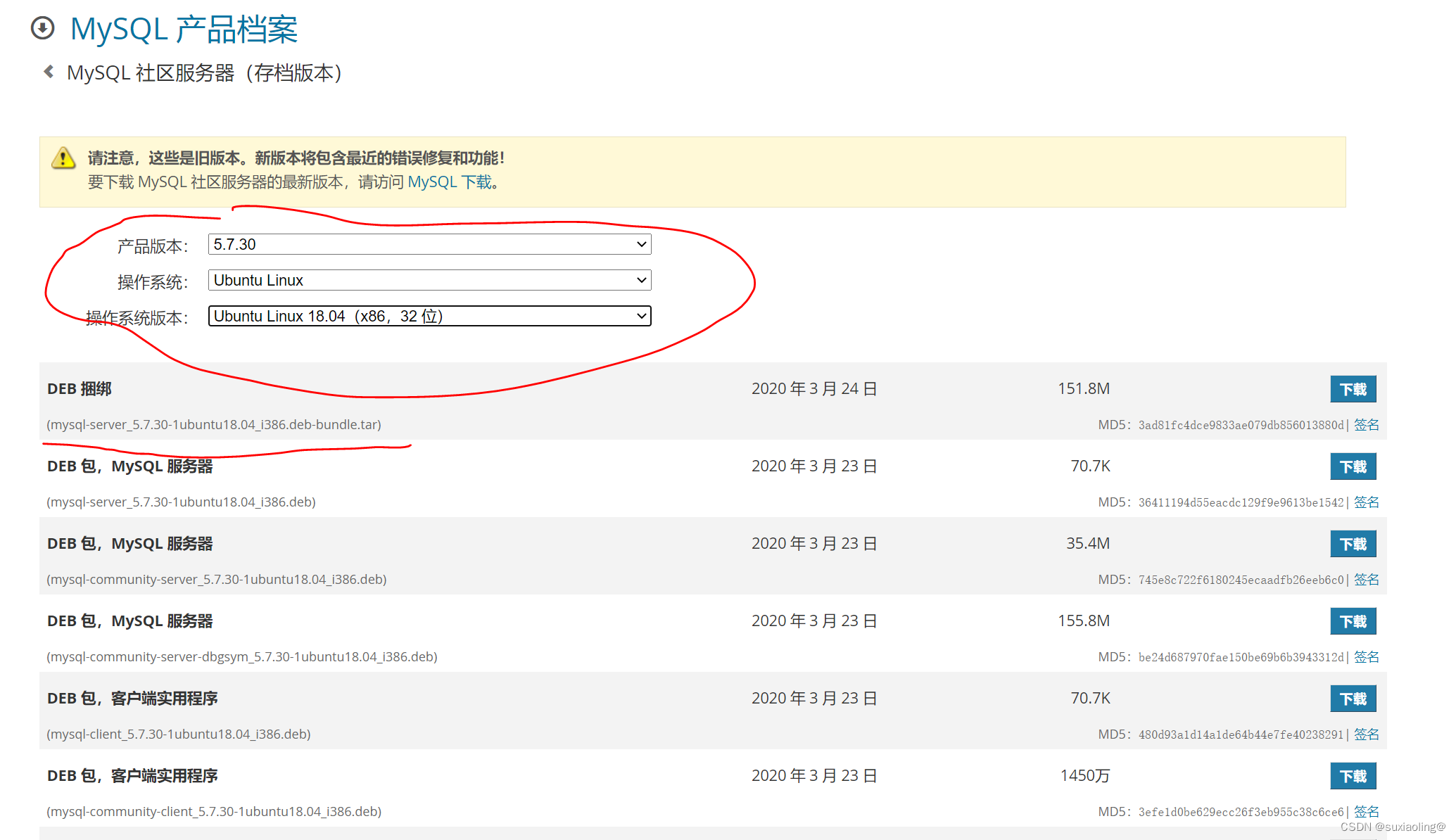1456x840 pixels.
Task: Click the MD5 hash starting 3efe1d0be629ecc26
Action: 1241,812
